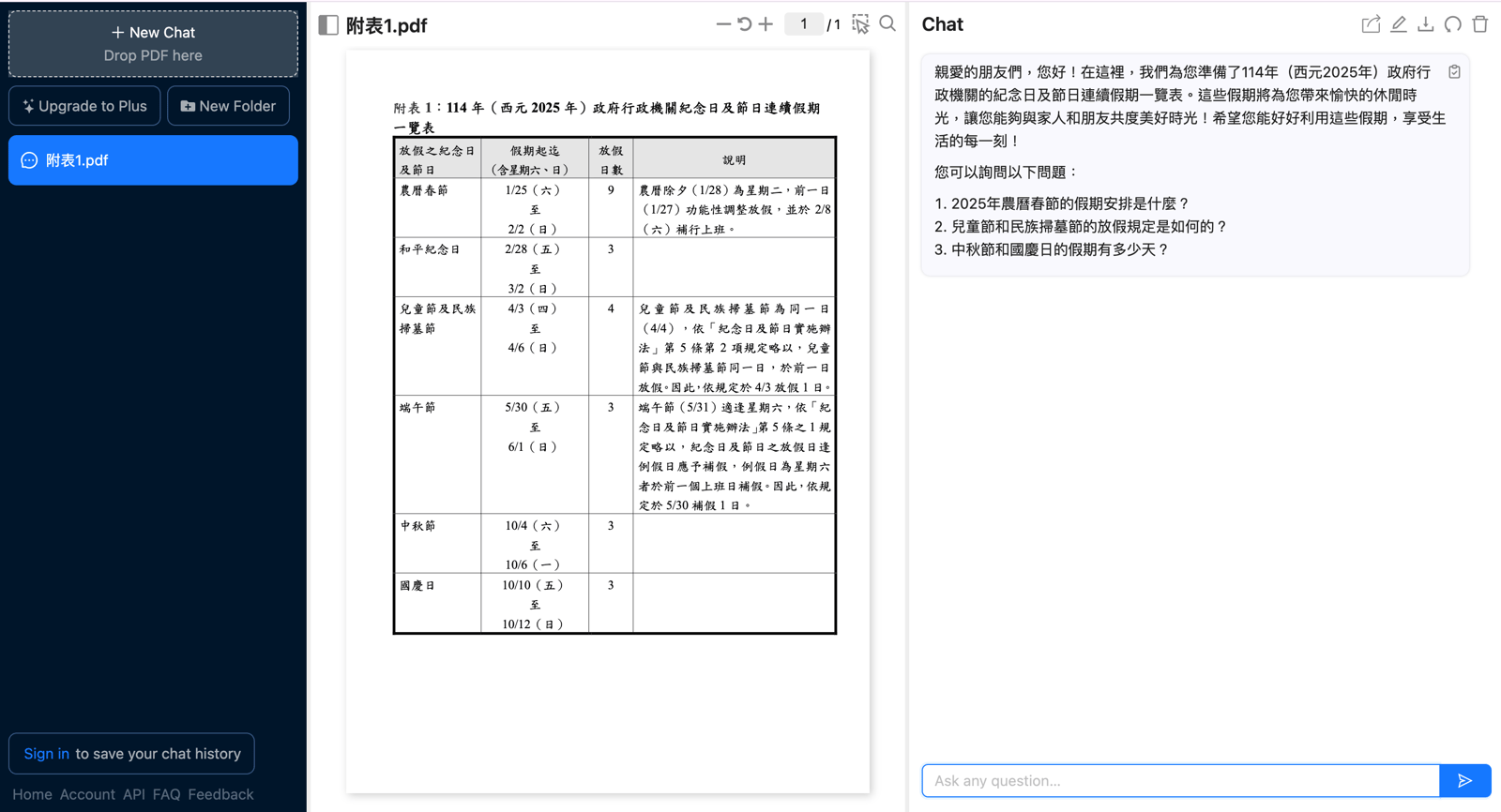Share the chat conversation
The width and height of the screenshot is (1501, 812).
(1371, 24)
